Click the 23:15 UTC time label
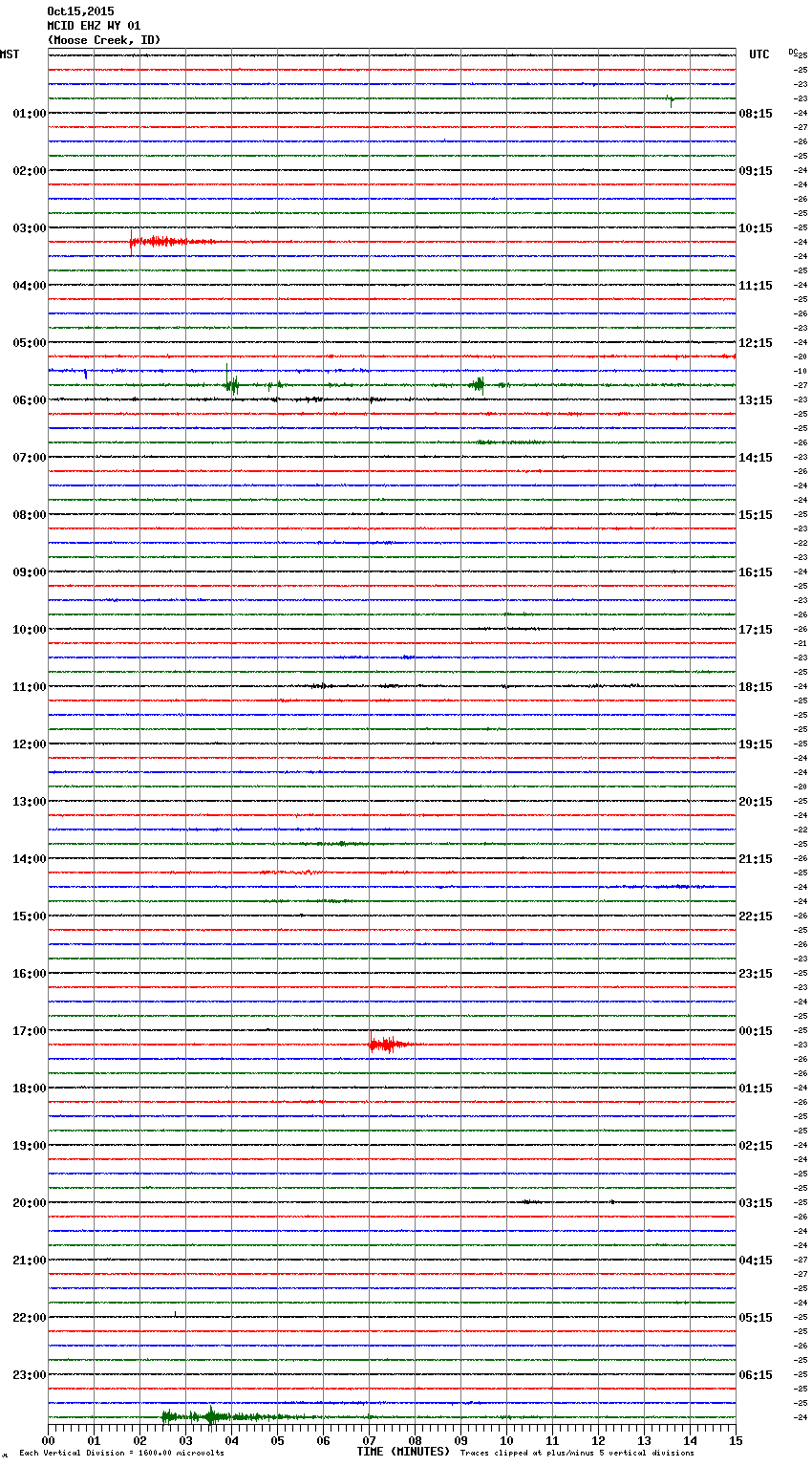Viewport: 812px width, 1466px height. pyautogui.click(x=756, y=974)
